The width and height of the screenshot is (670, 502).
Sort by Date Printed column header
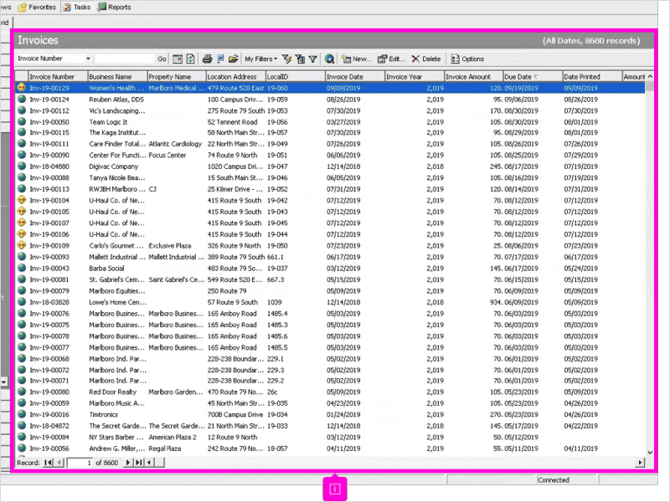(x=592, y=76)
